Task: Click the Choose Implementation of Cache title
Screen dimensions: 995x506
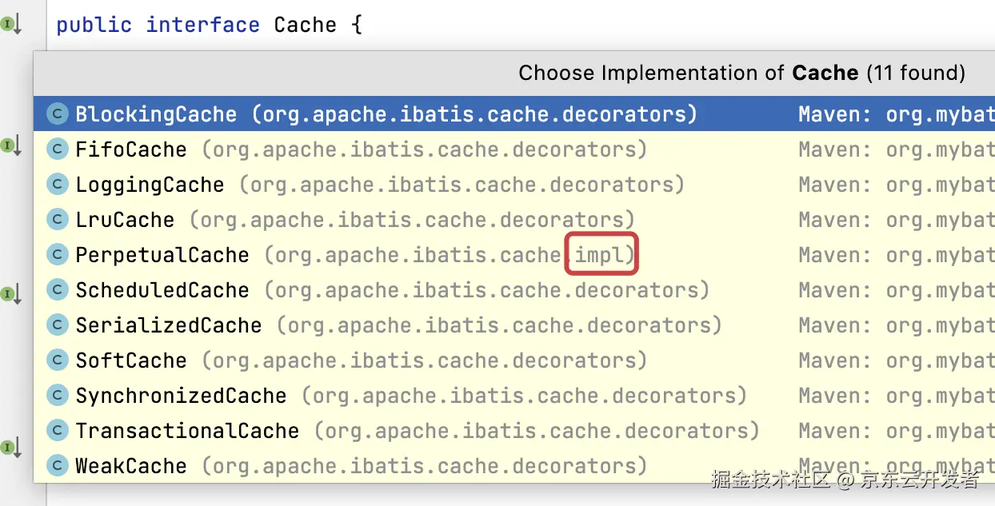Action: tap(742, 73)
